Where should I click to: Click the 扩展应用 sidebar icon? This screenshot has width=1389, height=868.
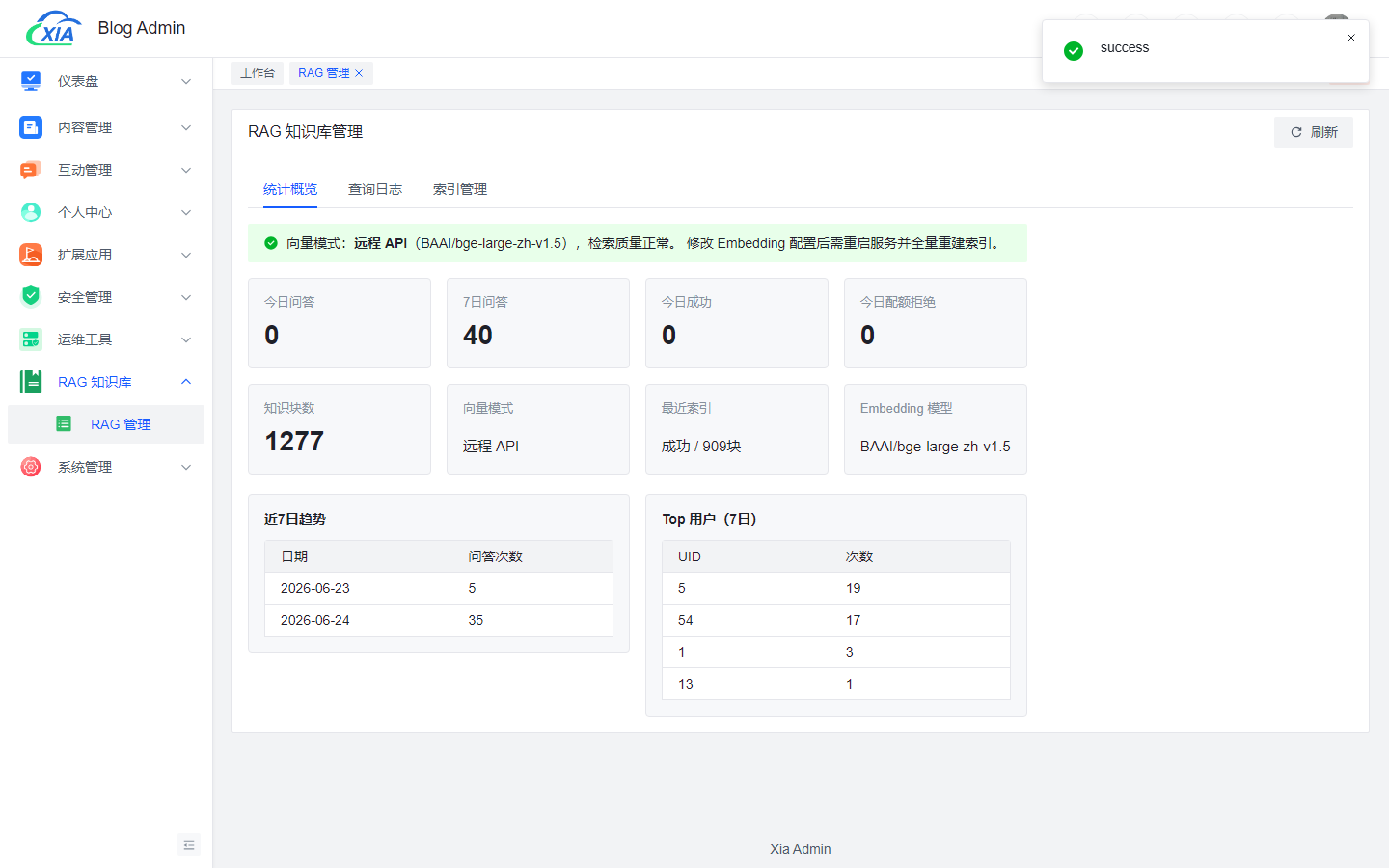pyautogui.click(x=31, y=255)
